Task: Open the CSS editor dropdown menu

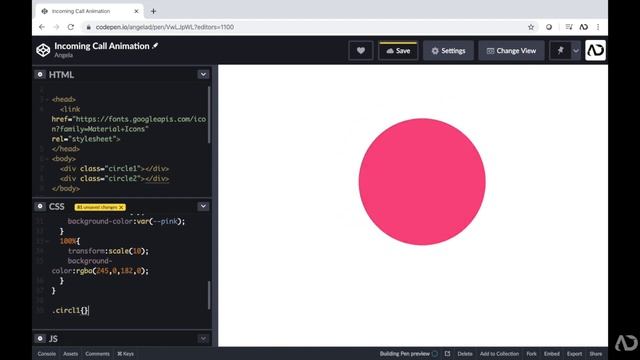Action: pyautogui.click(x=203, y=206)
